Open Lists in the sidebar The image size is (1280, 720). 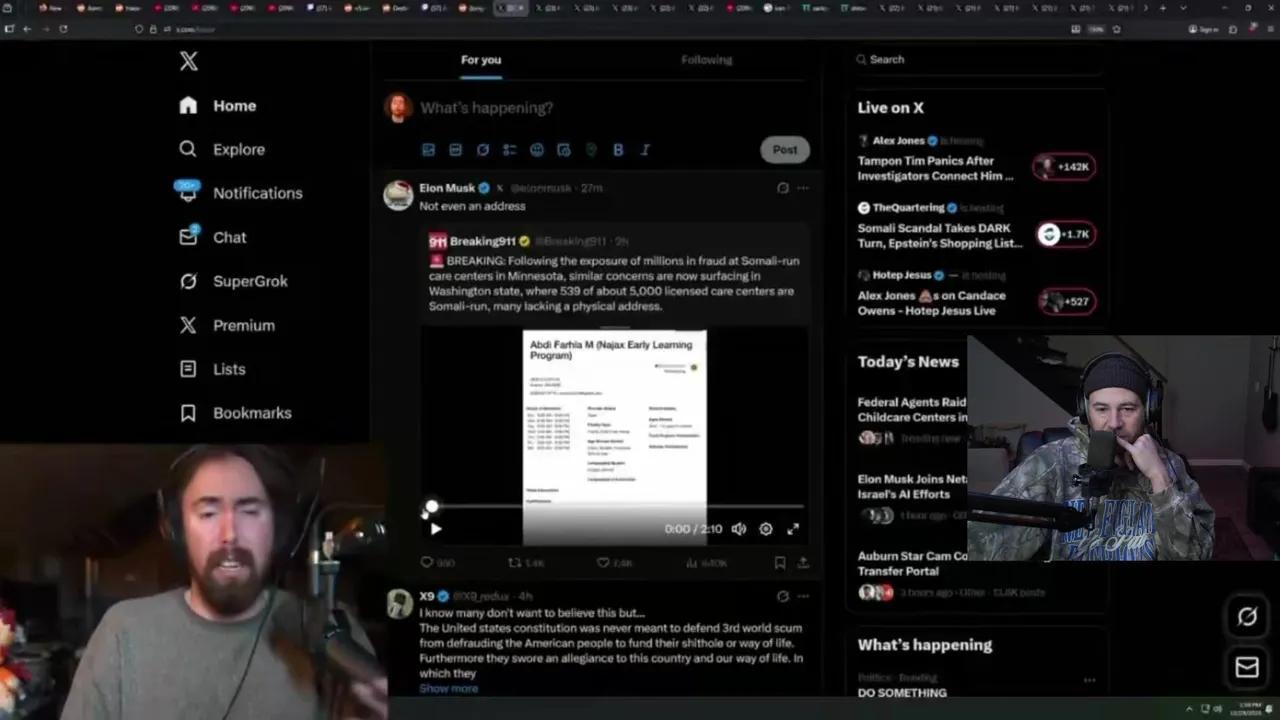[212, 369]
